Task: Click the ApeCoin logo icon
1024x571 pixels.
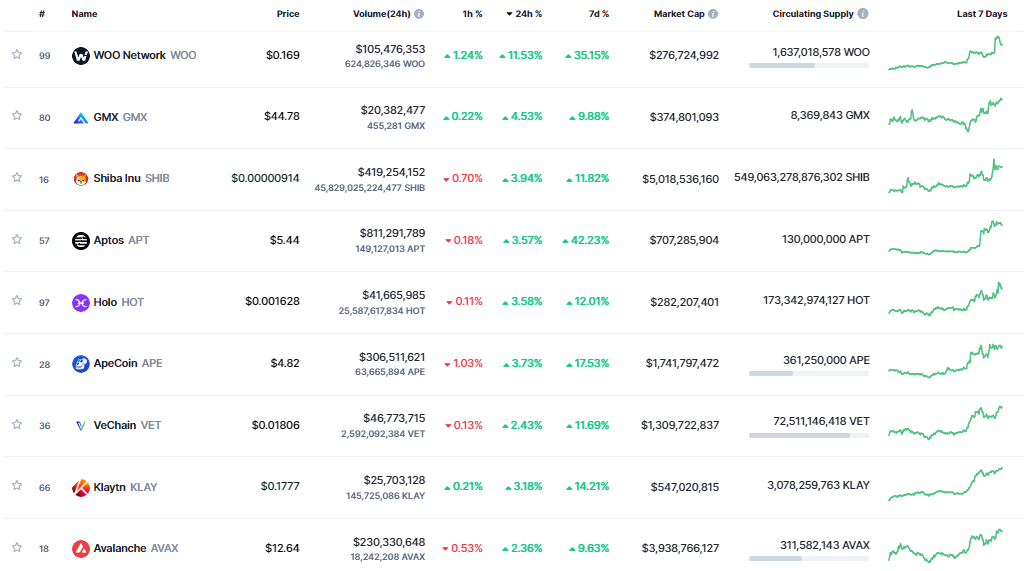Action: (x=81, y=364)
